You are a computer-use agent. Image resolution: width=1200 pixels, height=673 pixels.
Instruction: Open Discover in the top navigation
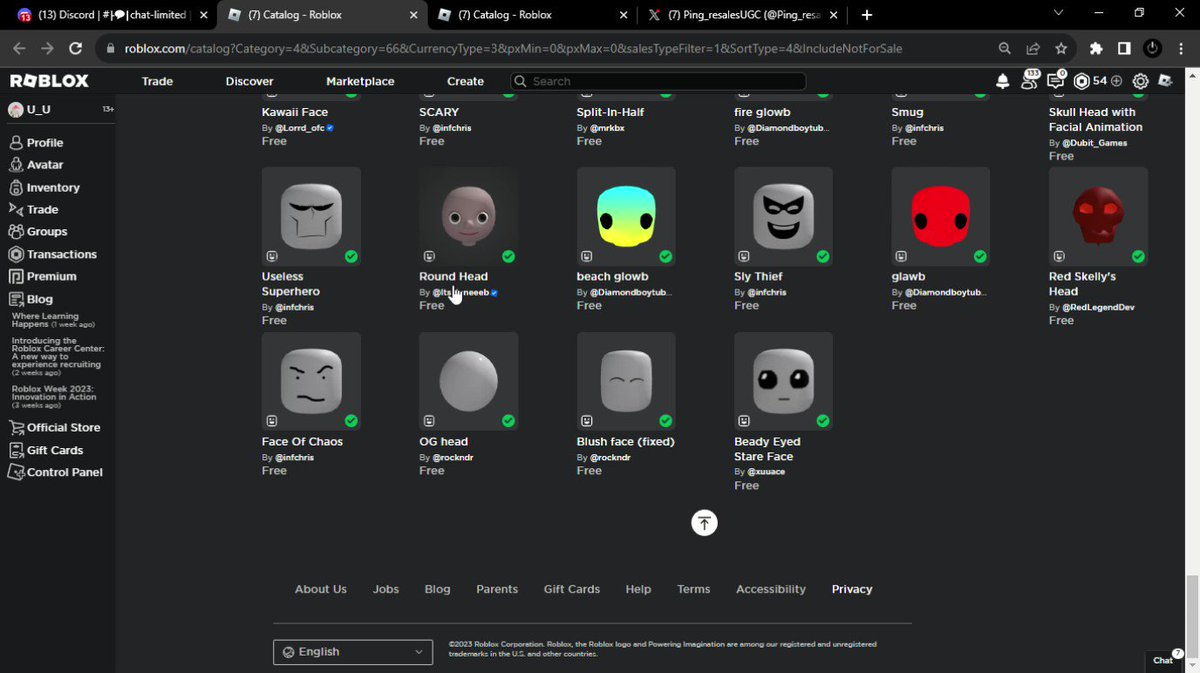tap(250, 81)
